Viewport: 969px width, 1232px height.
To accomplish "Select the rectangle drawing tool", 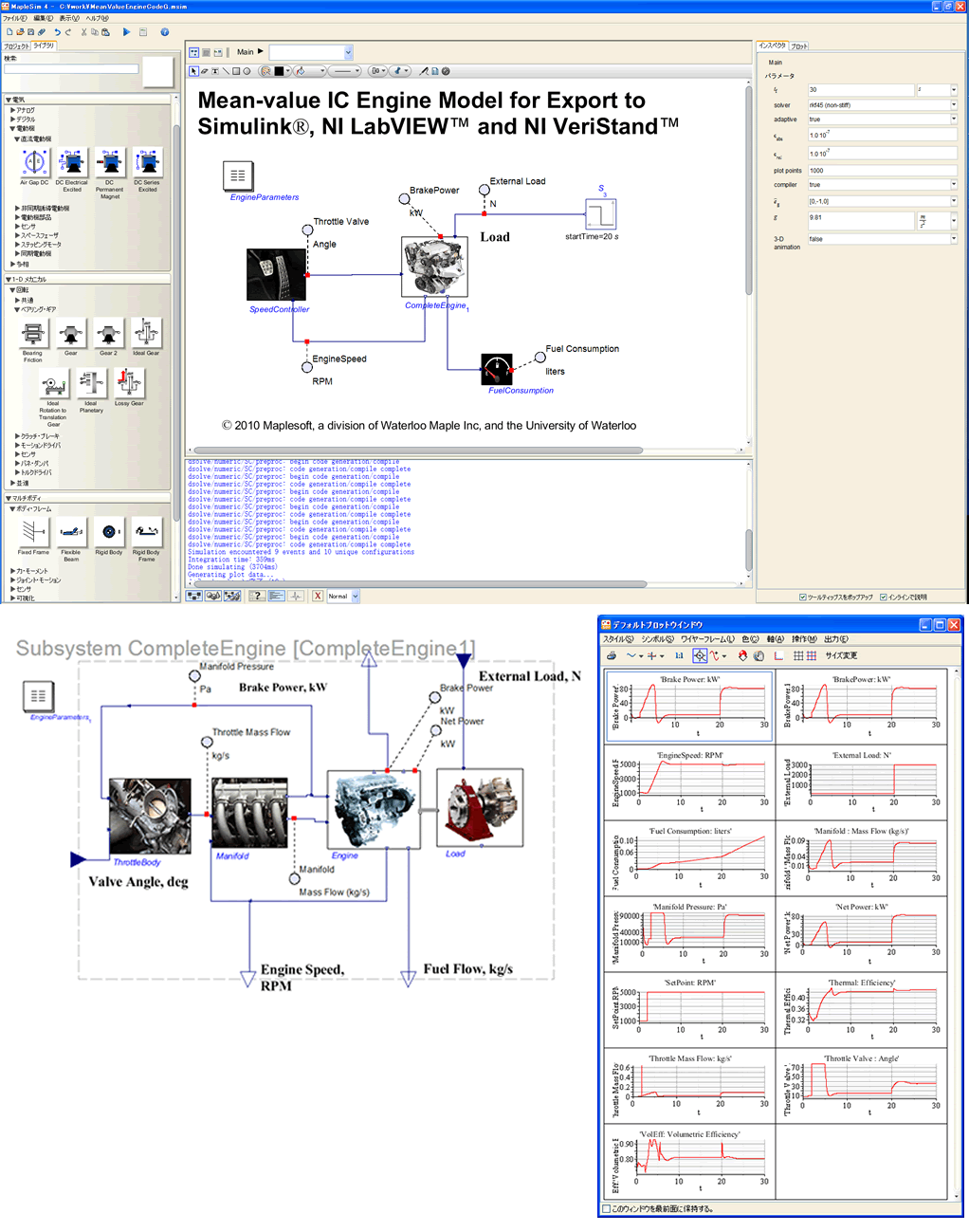I will click(x=236, y=71).
